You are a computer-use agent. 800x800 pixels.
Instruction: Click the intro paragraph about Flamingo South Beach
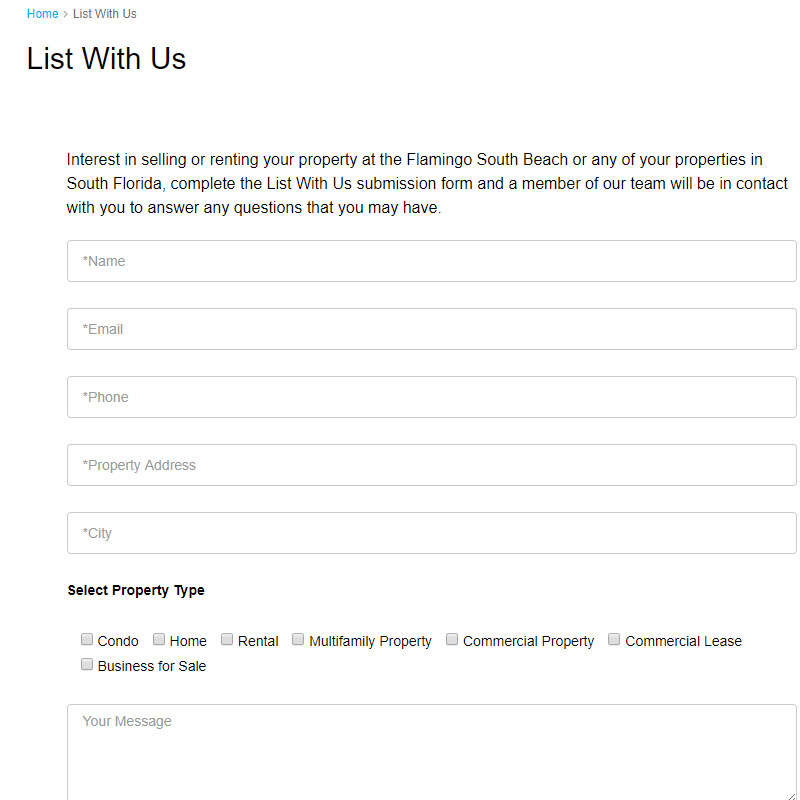pyautogui.click(x=427, y=184)
